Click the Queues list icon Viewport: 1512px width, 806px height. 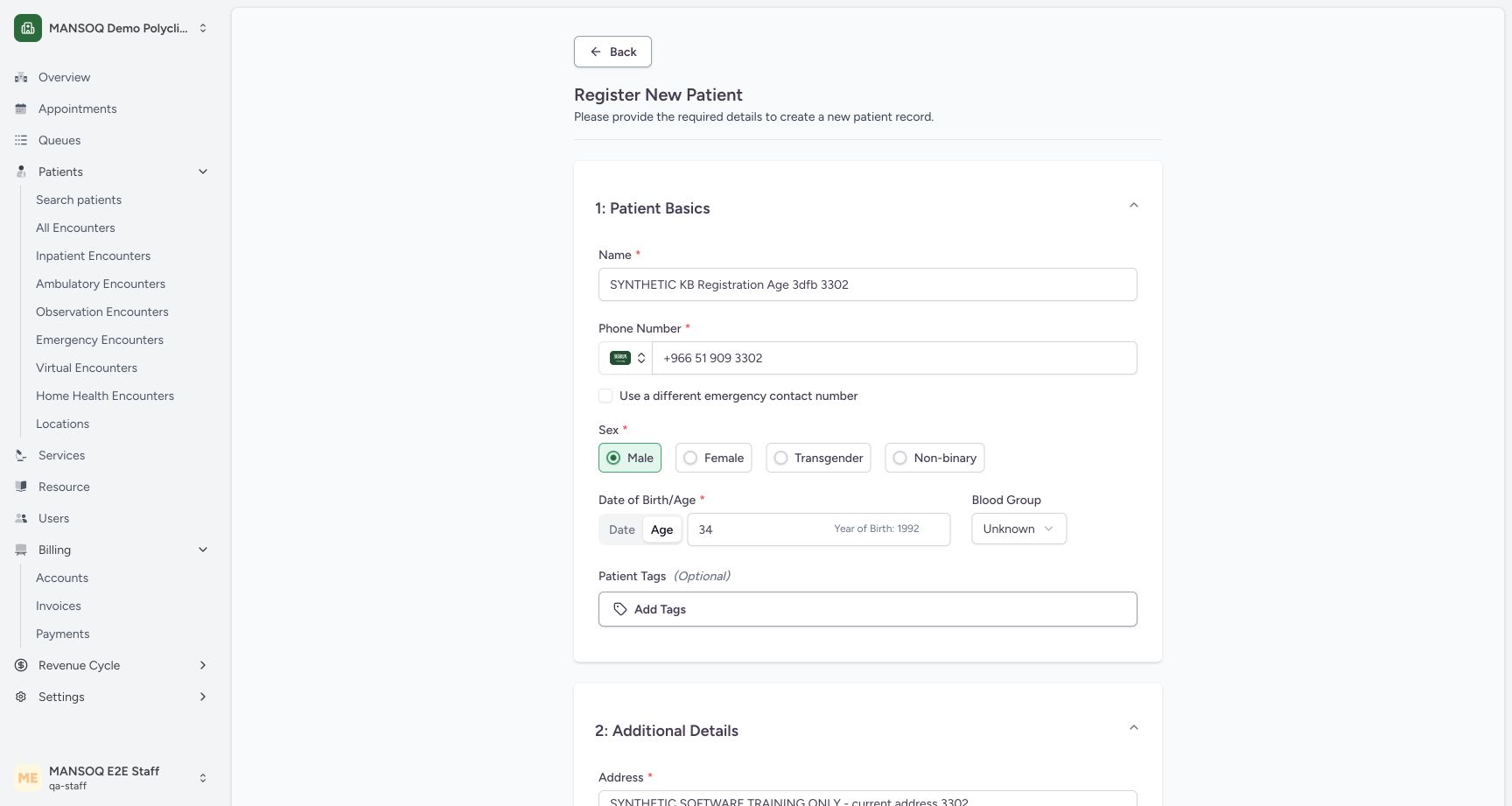[21, 140]
